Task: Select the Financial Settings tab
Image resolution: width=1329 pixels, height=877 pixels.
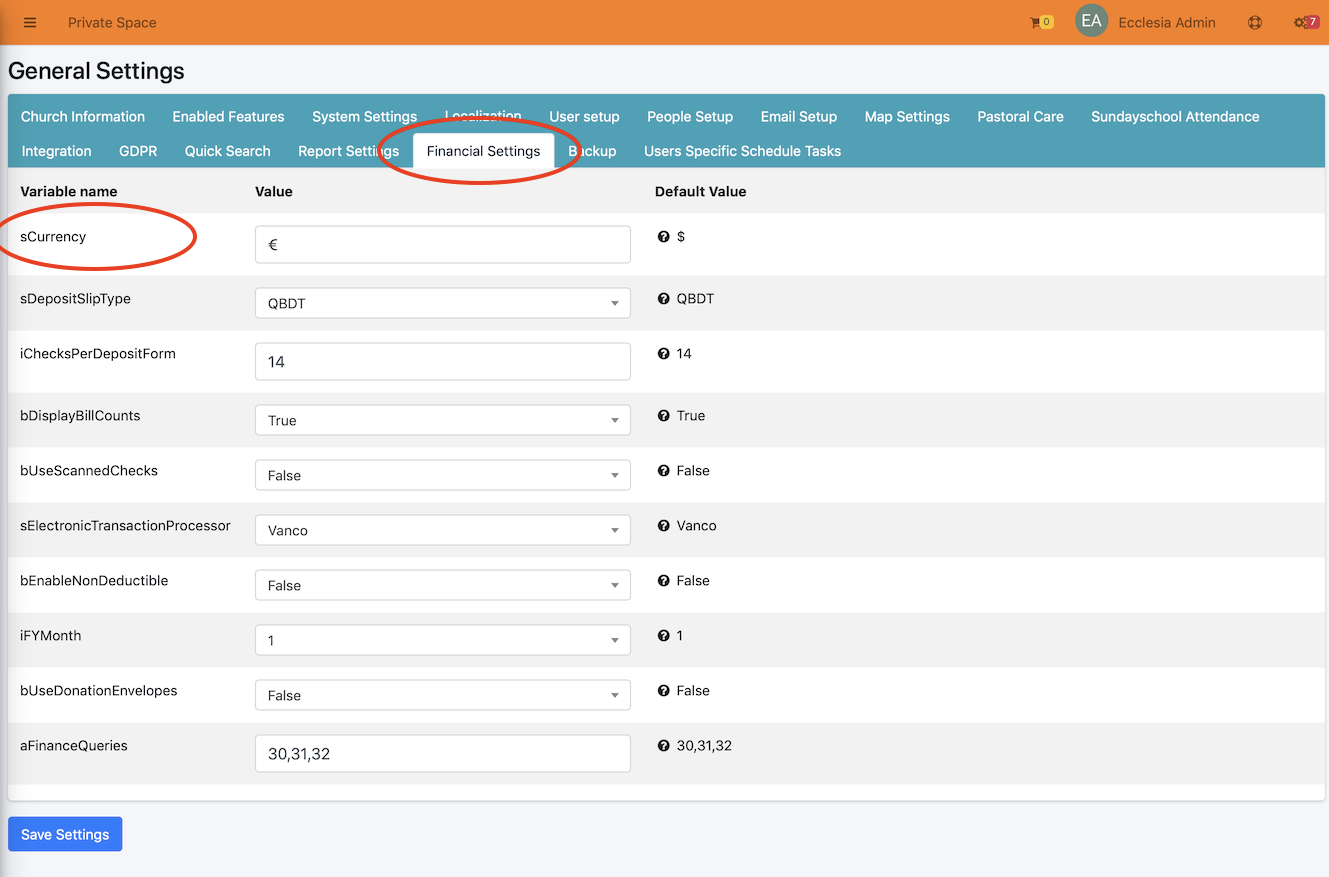Action: pos(483,151)
